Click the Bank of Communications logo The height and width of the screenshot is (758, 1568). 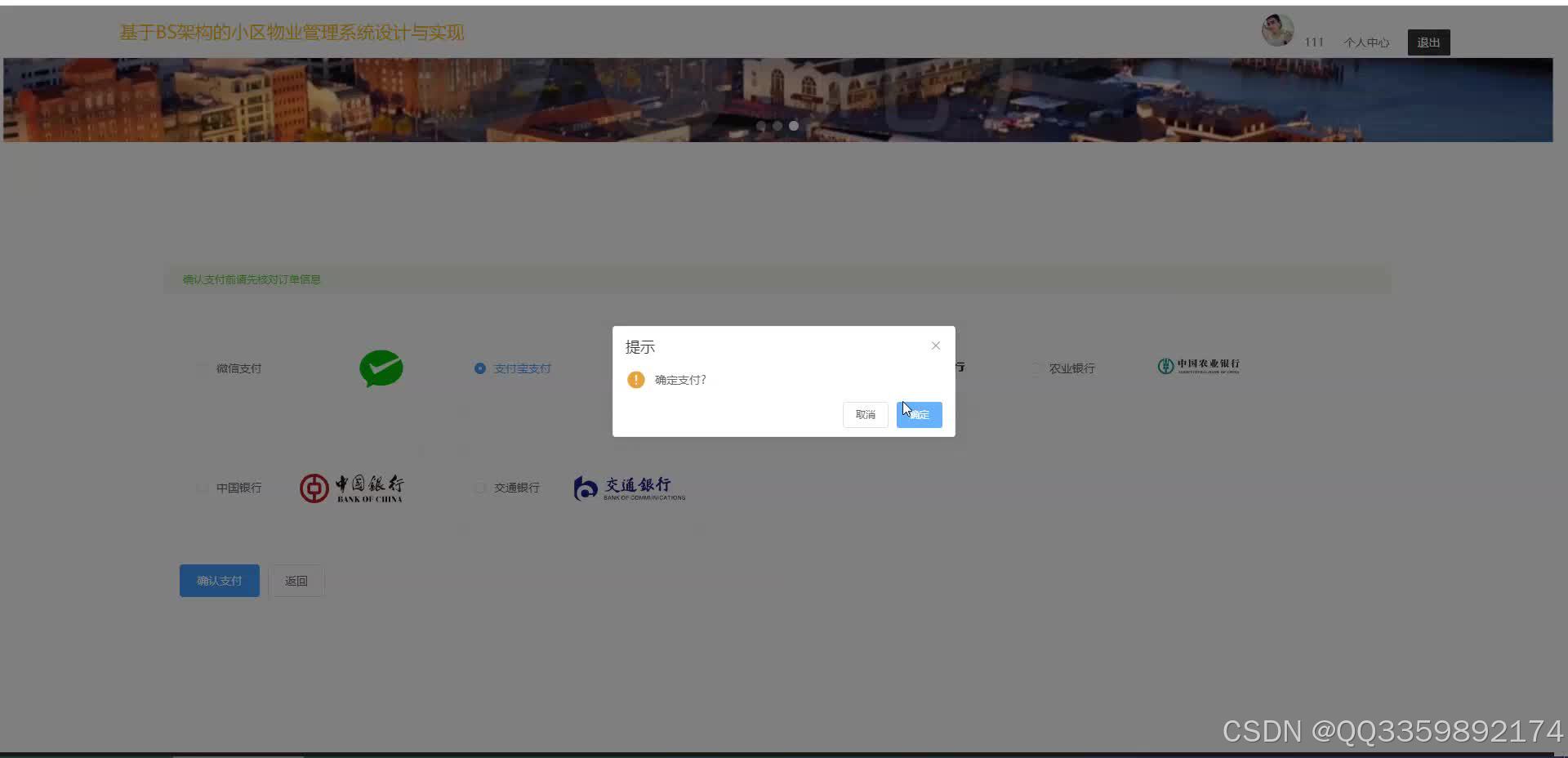630,488
